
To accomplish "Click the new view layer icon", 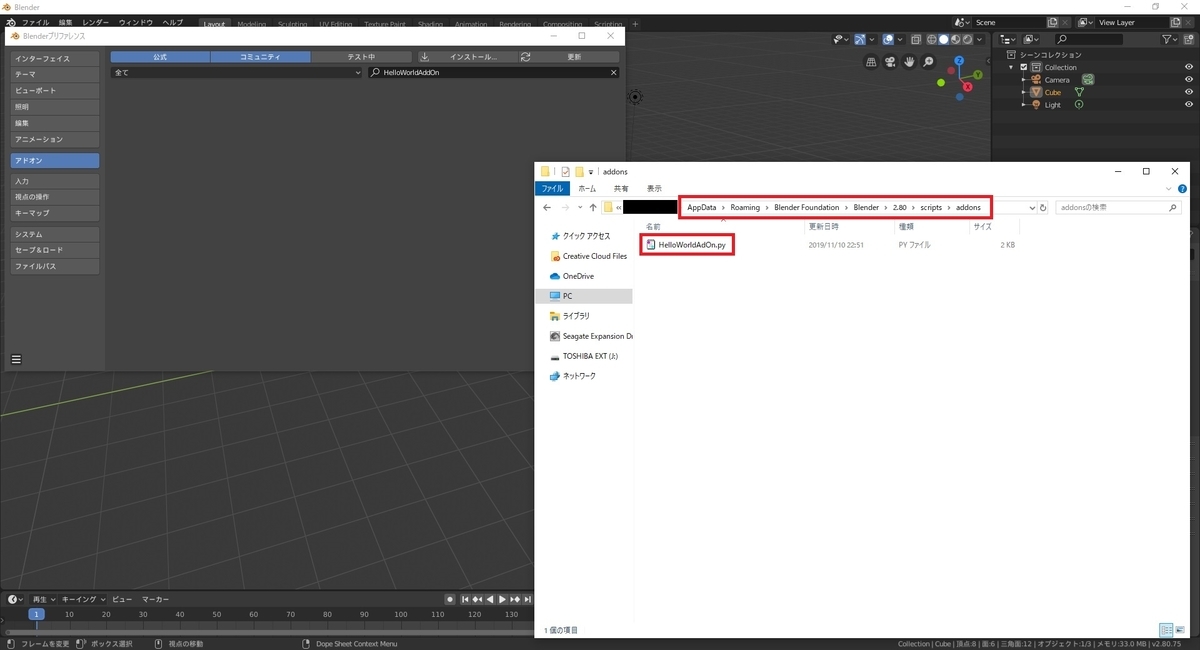I will point(1175,22).
